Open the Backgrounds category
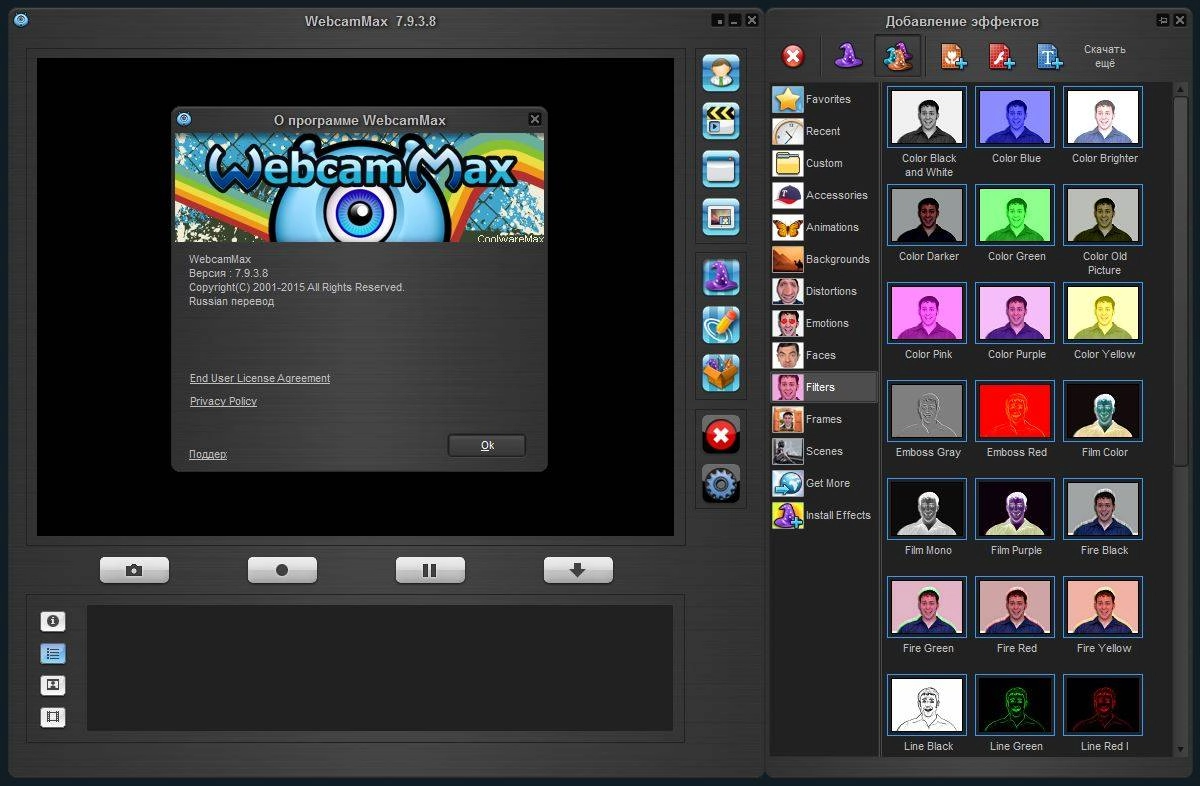This screenshot has width=1200, height=786. pos(824,259)
